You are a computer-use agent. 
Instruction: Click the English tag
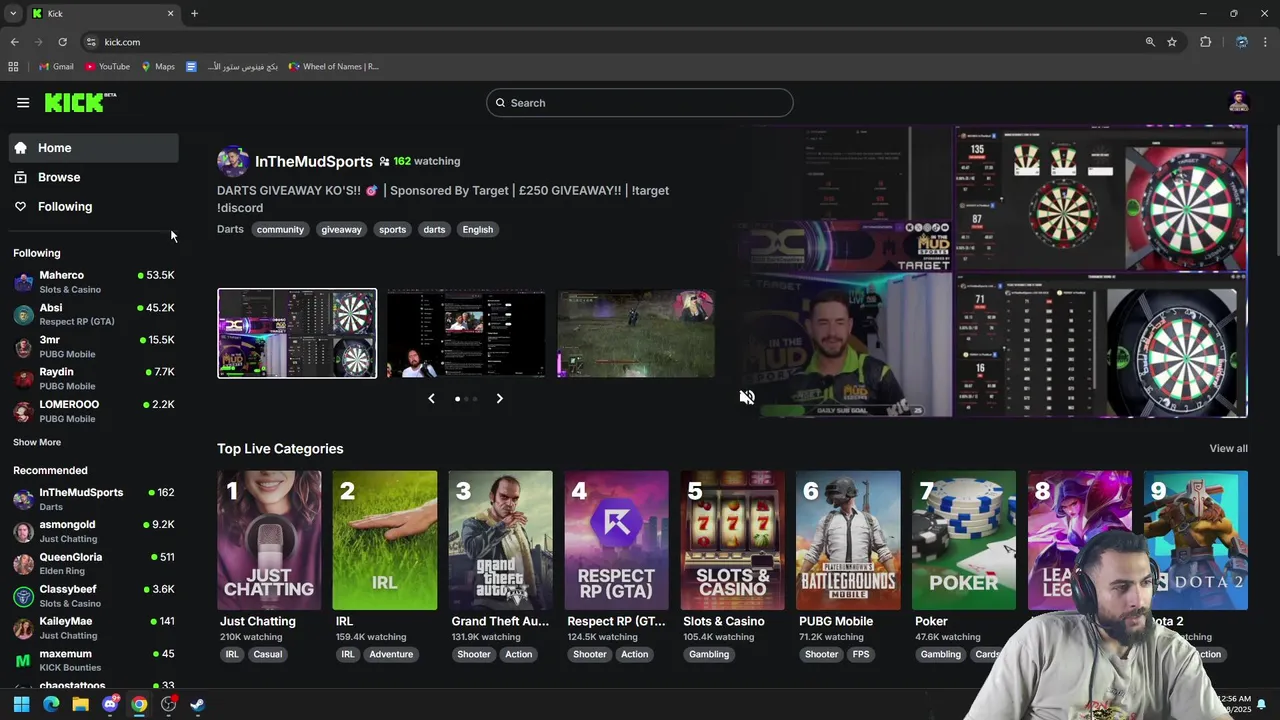point(477,229)
